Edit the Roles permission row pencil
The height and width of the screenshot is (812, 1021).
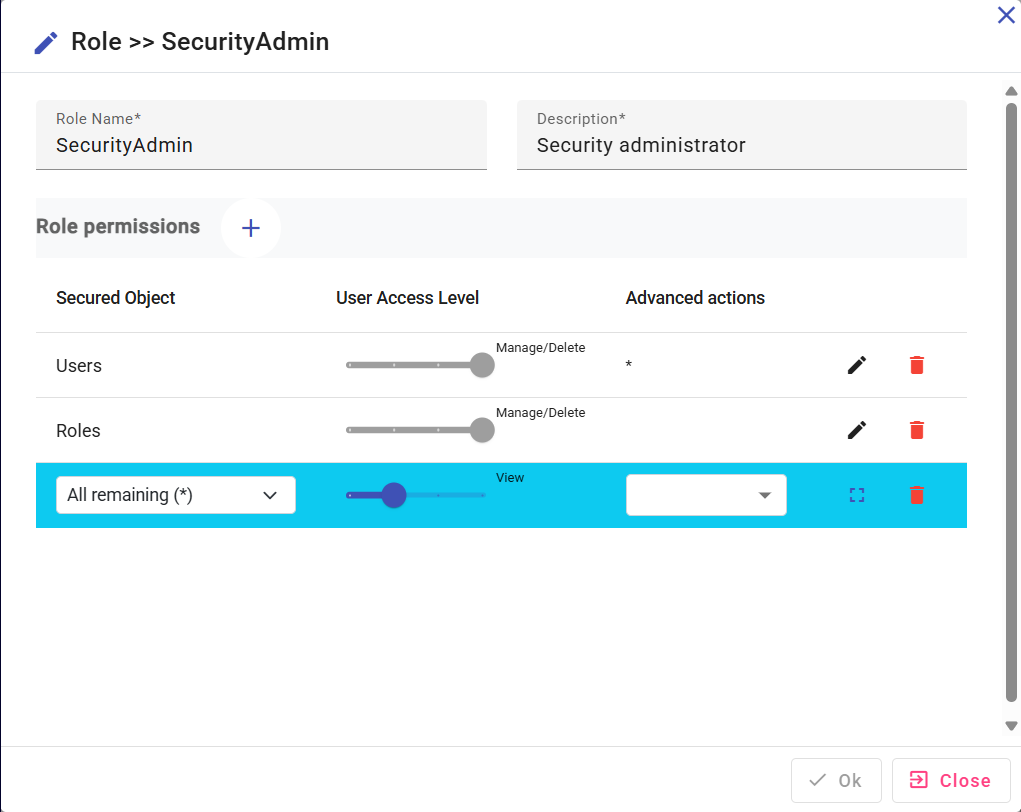click(x=857, y=430)
